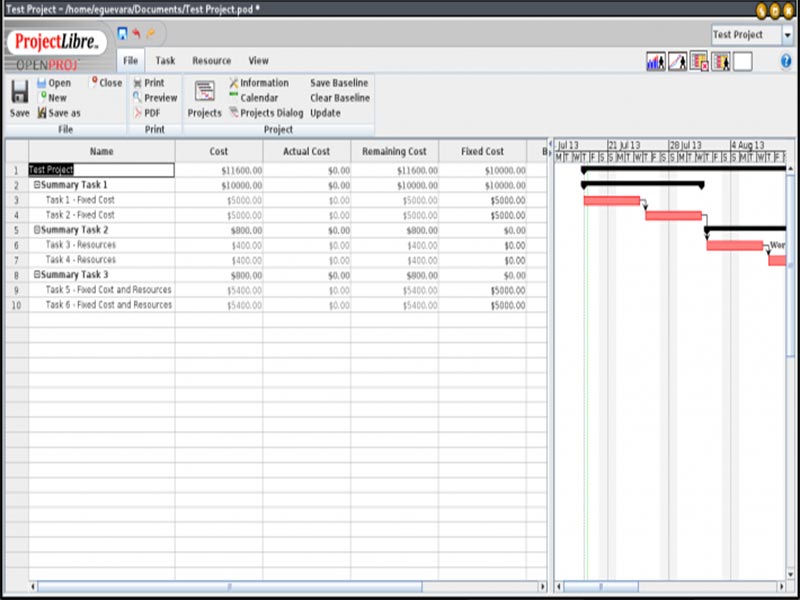The width and height of the screenshot is (800, 600).
Task: Open the Test Project selector dropdown
Action: [x=788, y=35]
